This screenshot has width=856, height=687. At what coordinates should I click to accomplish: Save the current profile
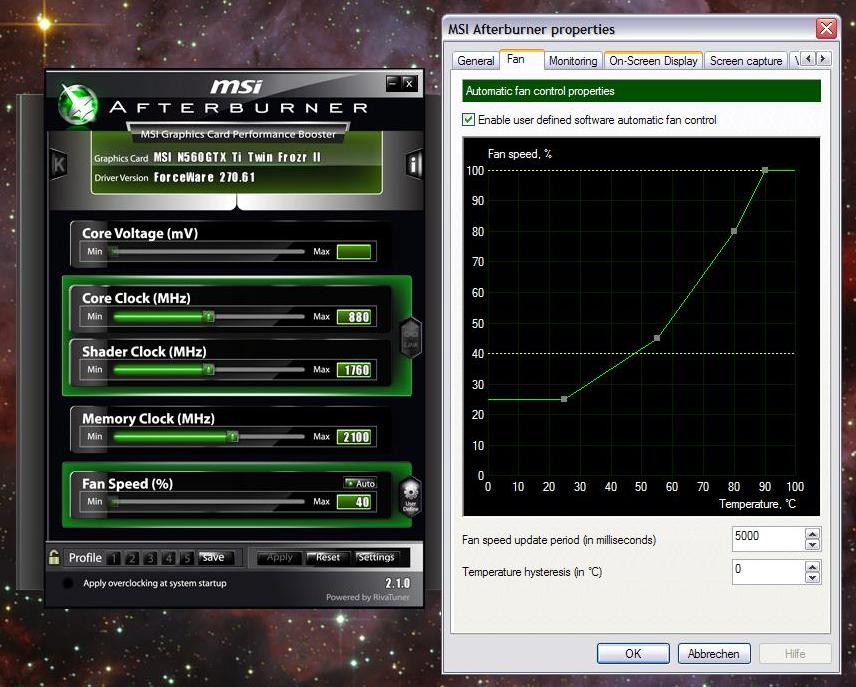pos(217,557)
